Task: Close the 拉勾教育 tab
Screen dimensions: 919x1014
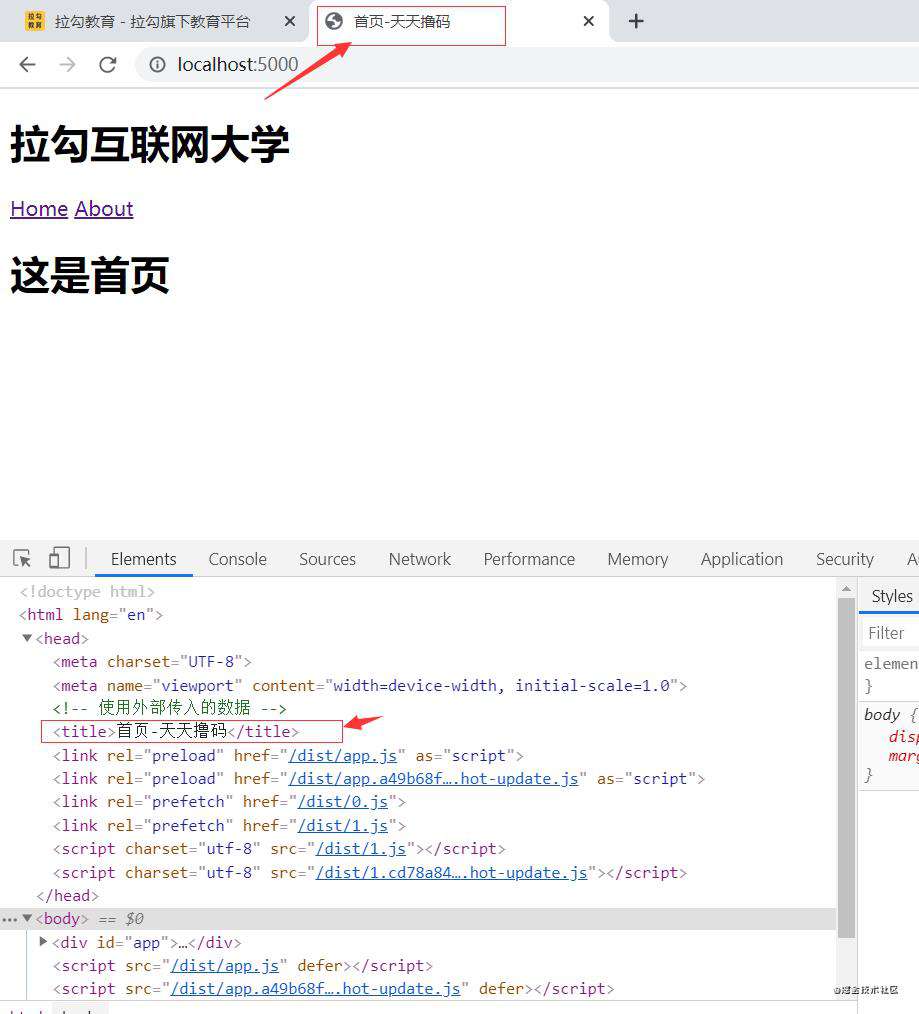Action: [x=290, y=21]
